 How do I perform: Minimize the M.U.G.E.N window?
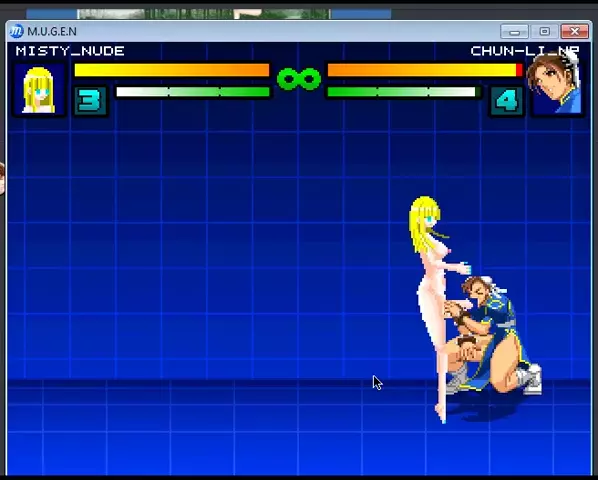(514, 31)
